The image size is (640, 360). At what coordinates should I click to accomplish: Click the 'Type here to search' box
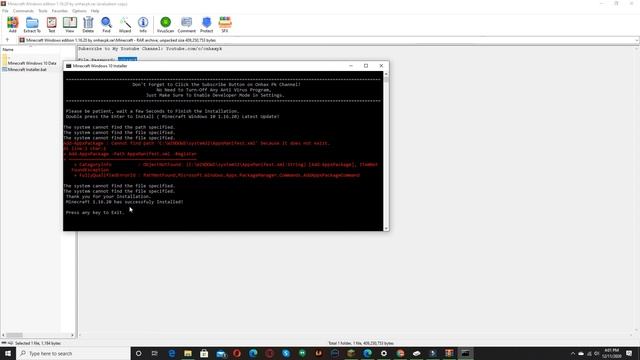coord(73,353)
